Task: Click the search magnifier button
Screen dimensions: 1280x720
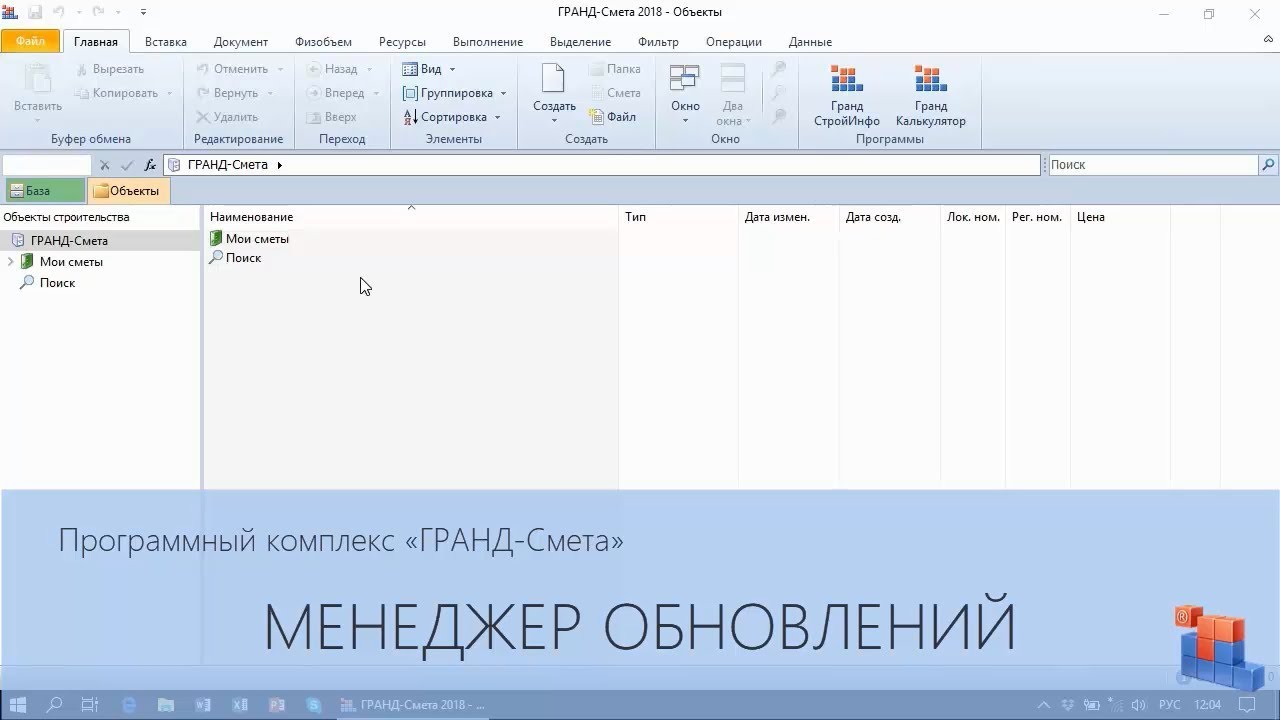Action: pyautogui.click(x=1268, y=165)
